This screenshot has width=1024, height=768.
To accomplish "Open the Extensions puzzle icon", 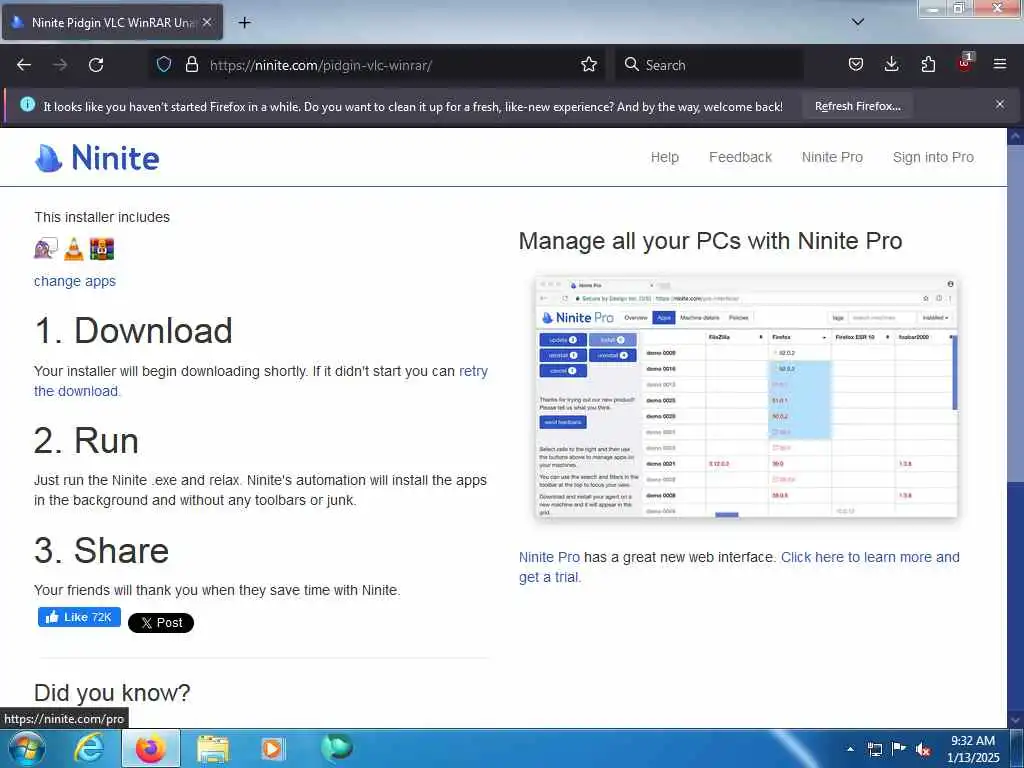I will pos(928,64).
